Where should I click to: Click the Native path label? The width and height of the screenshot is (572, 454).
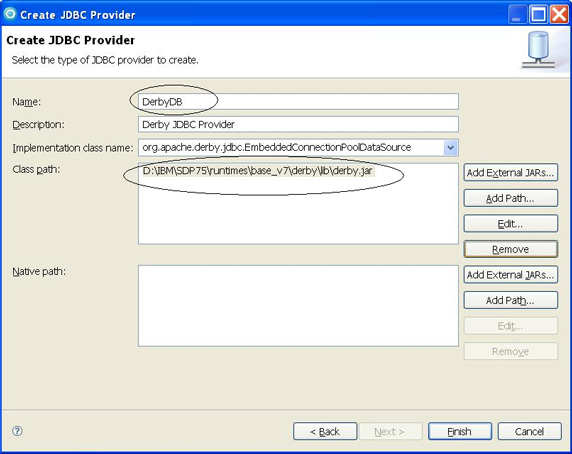39,272
